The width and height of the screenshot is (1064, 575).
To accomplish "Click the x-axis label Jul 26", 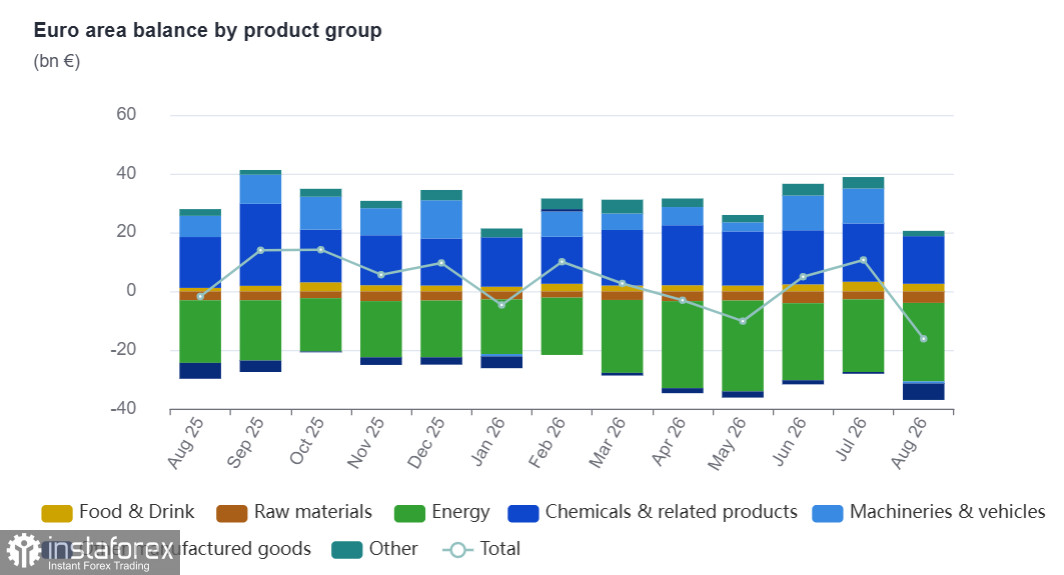I will click(x=850, y=439).
